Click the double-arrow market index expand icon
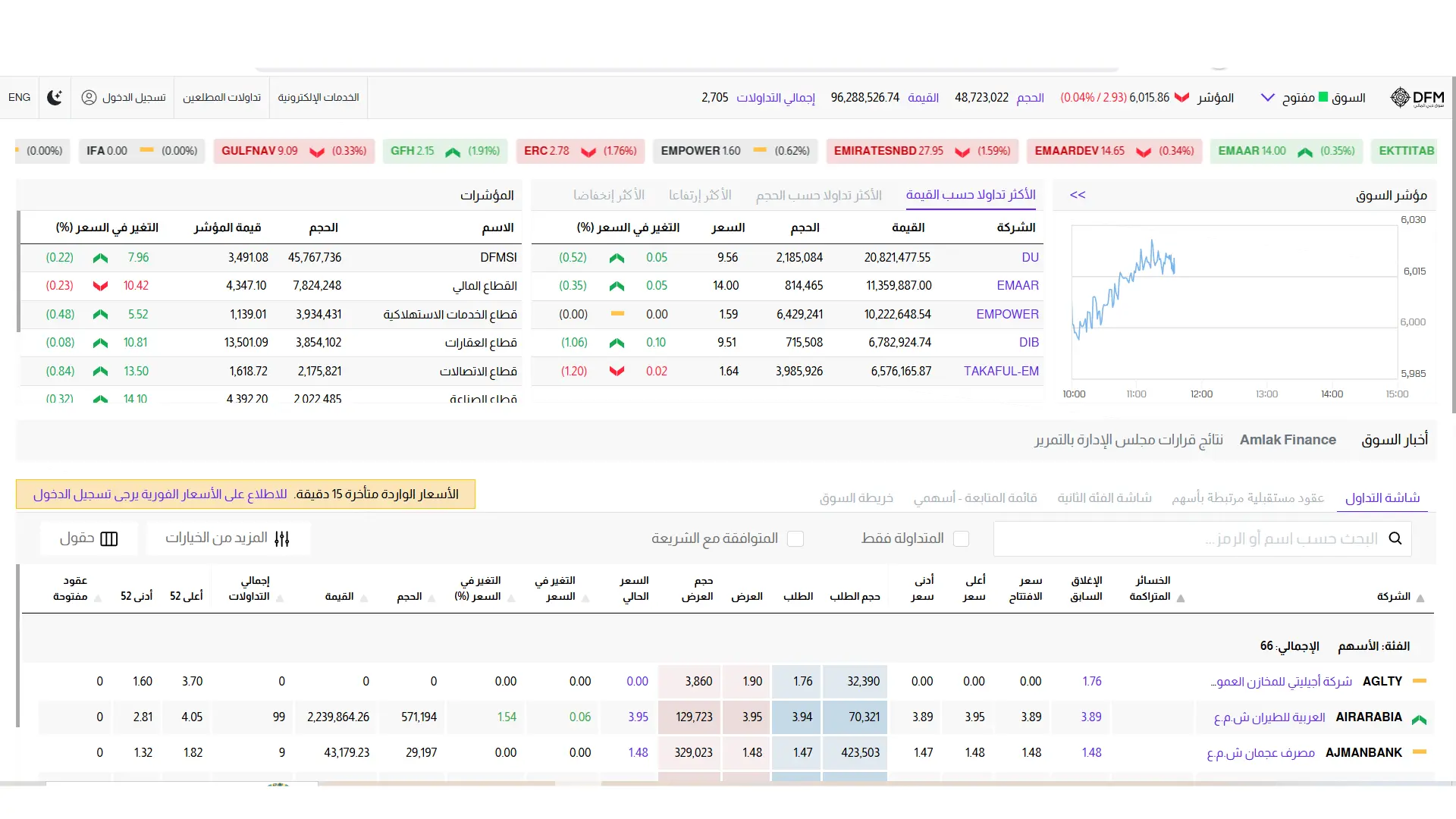Image resolution: width=1456 pixels, height=819 pixels. pos(1078,196)
